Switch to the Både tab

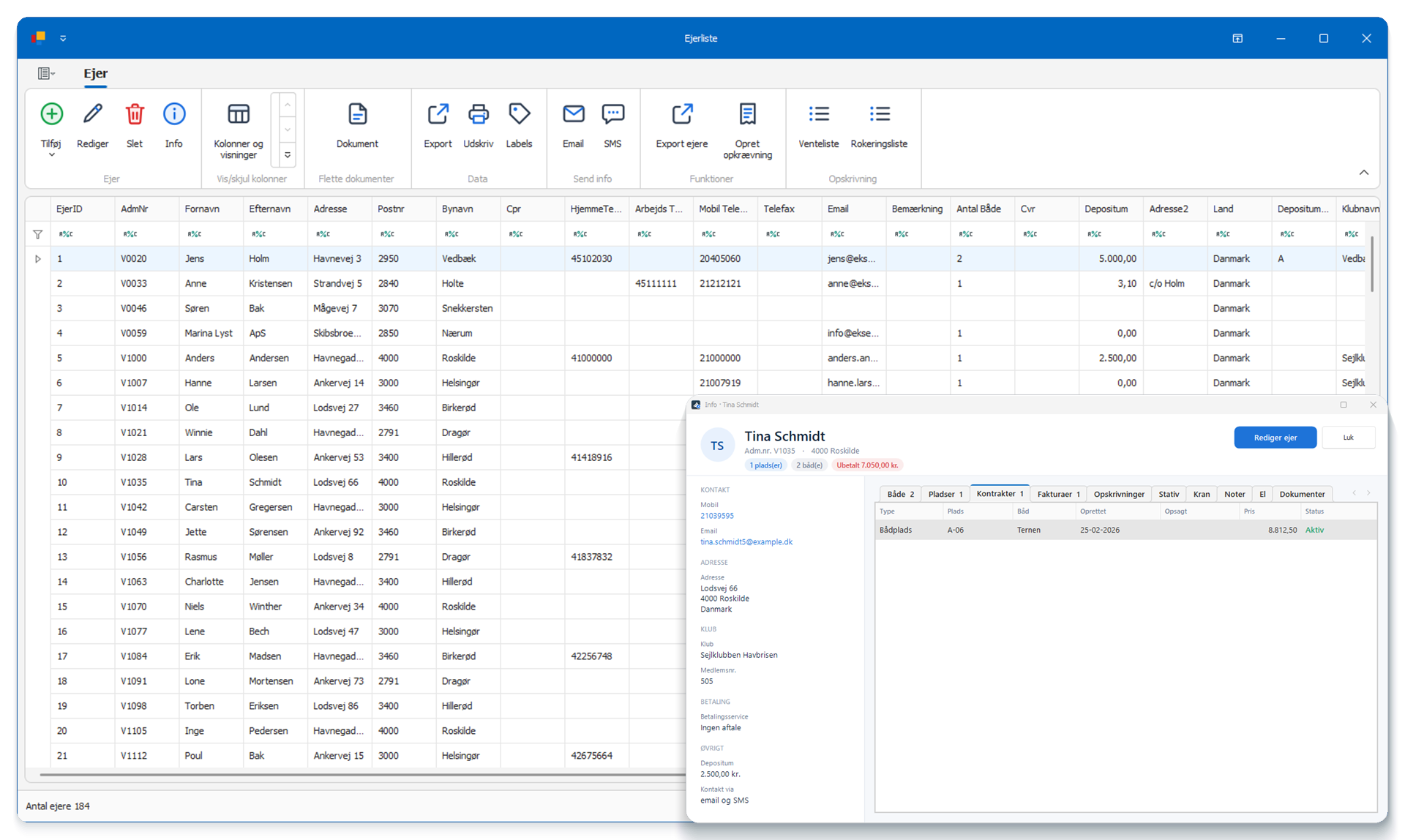click(900, 494)
